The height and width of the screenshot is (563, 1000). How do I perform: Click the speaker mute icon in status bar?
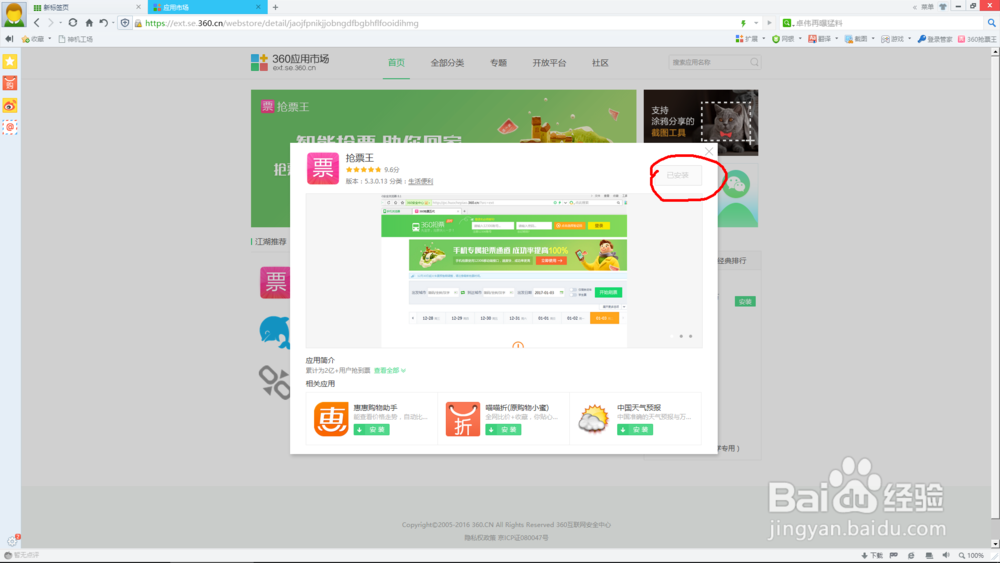946,555
